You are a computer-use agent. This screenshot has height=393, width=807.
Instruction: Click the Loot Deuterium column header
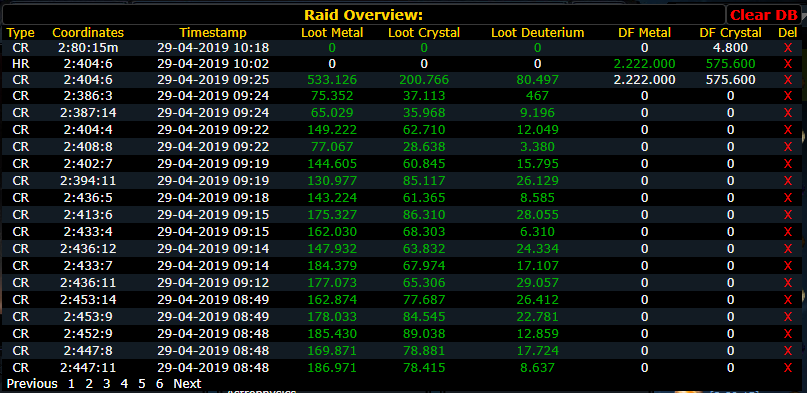(x=538, y=33)
